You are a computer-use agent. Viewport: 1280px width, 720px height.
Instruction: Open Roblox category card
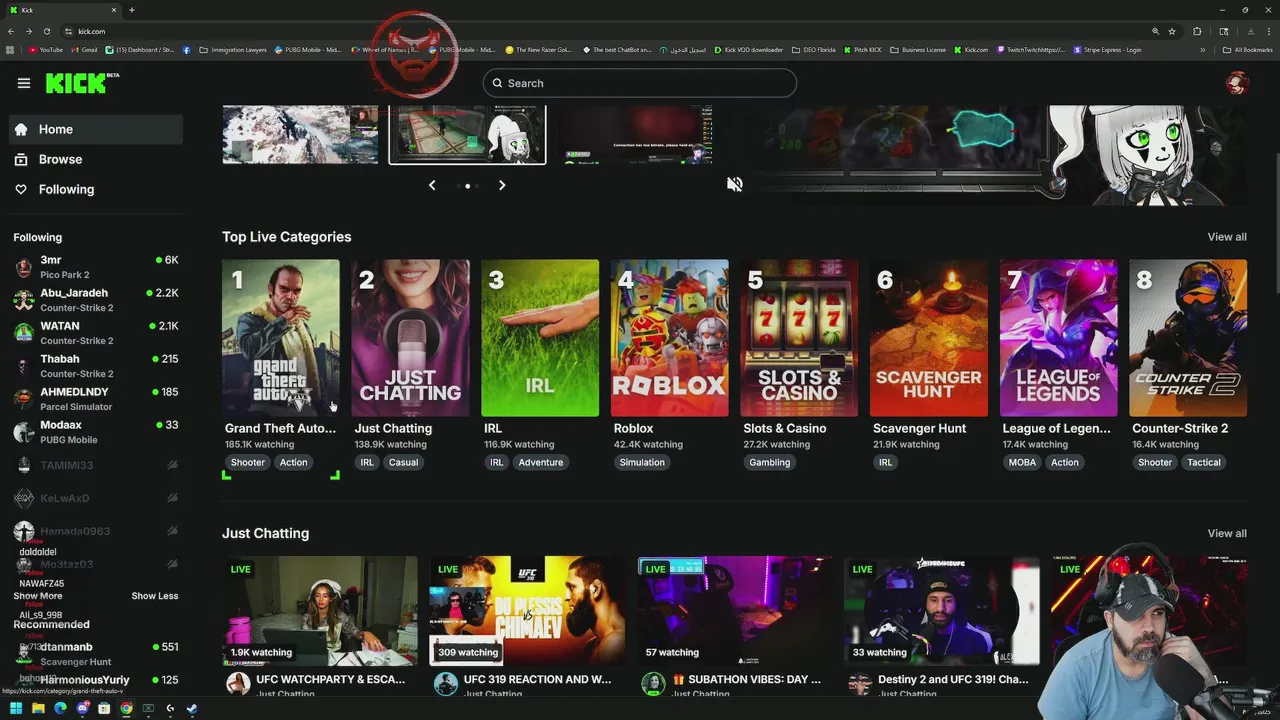click(670, 338)
